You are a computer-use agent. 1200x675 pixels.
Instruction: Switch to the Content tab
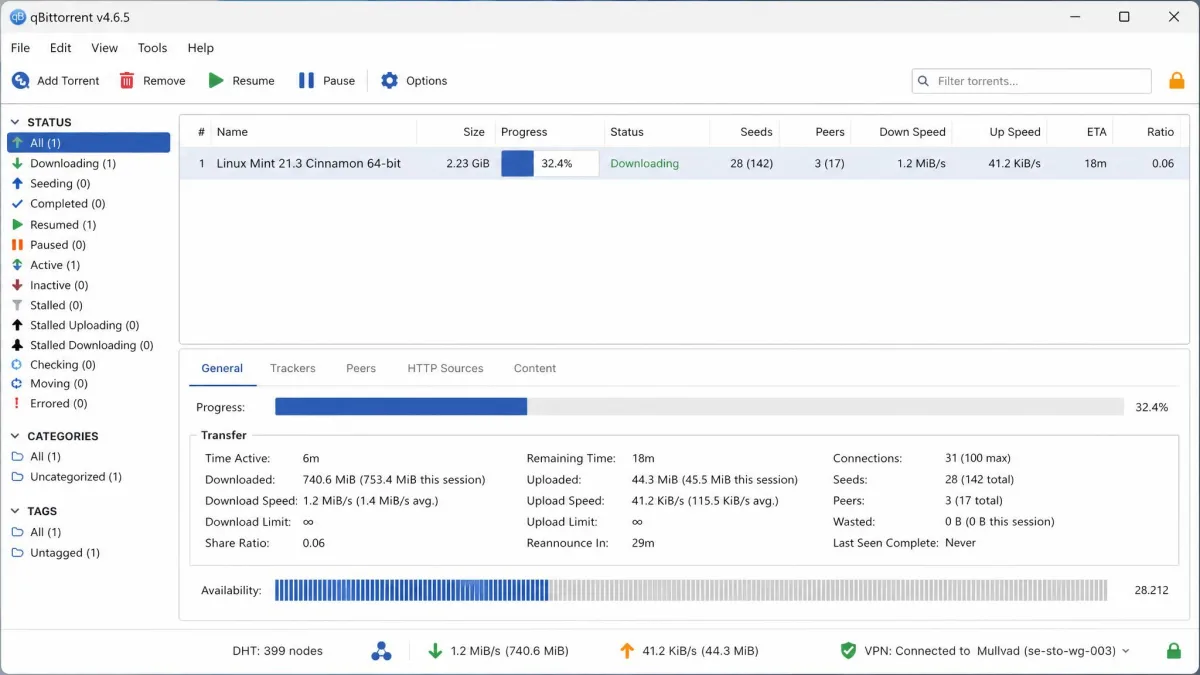tap(535, 368)
